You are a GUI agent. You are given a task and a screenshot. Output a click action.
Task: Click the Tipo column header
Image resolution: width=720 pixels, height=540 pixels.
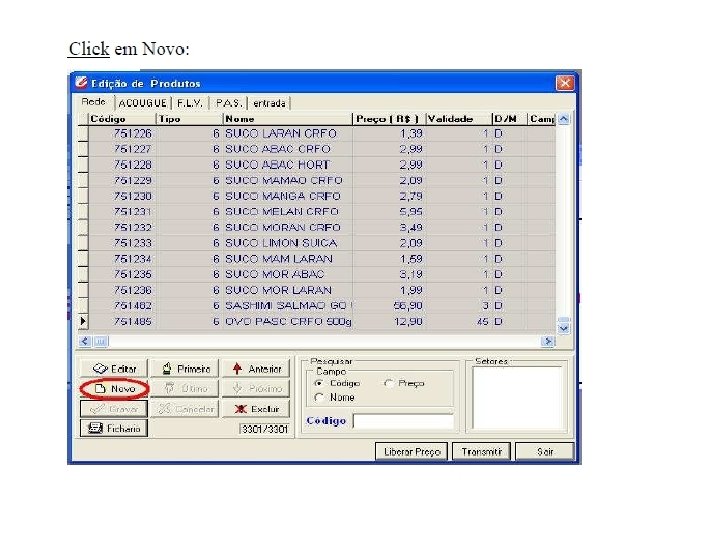tap(190, 119)
